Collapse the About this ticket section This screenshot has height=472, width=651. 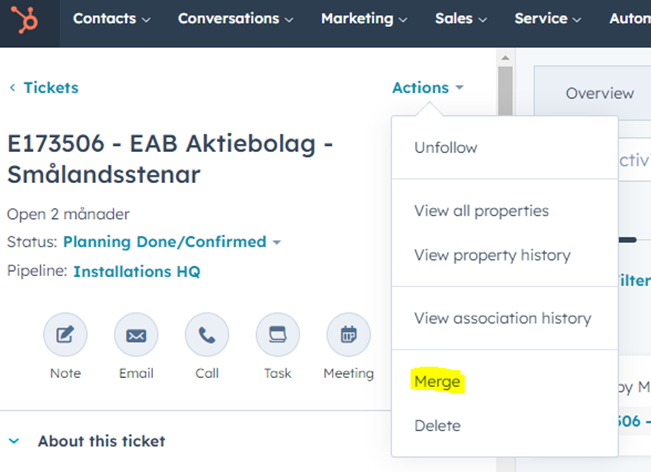tap(14, 441)
